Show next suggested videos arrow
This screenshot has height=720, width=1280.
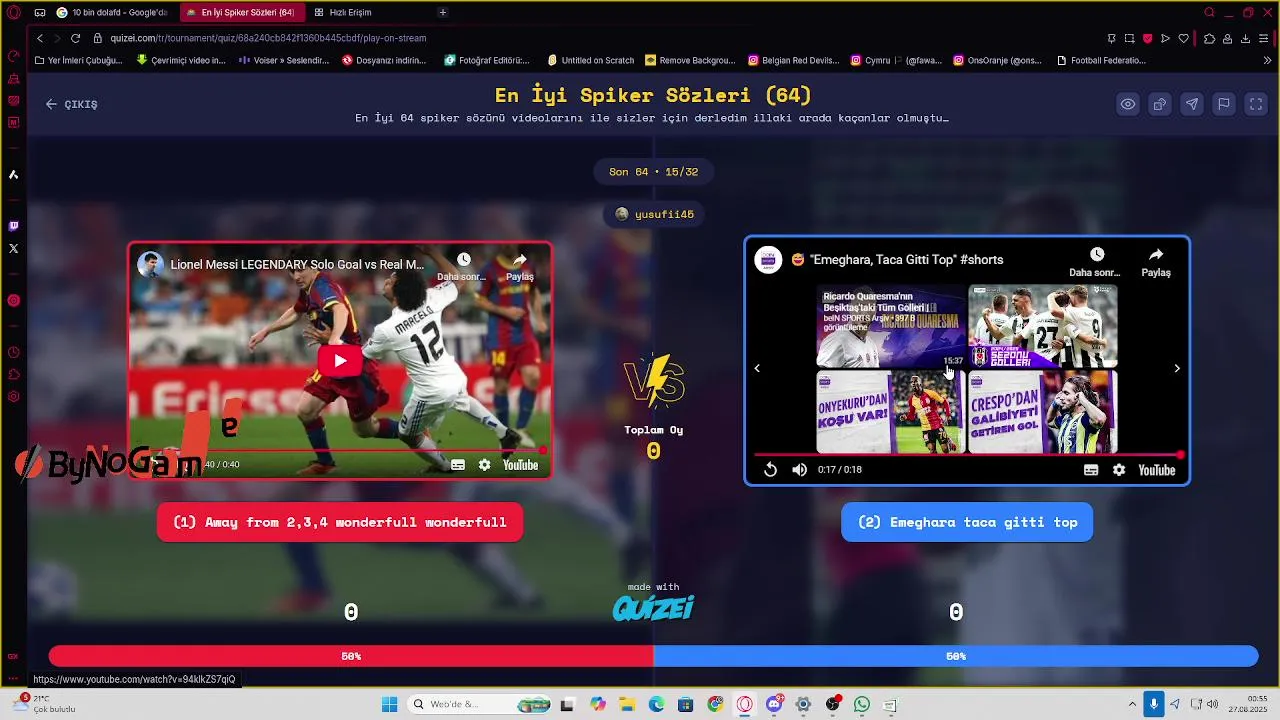1177,369
